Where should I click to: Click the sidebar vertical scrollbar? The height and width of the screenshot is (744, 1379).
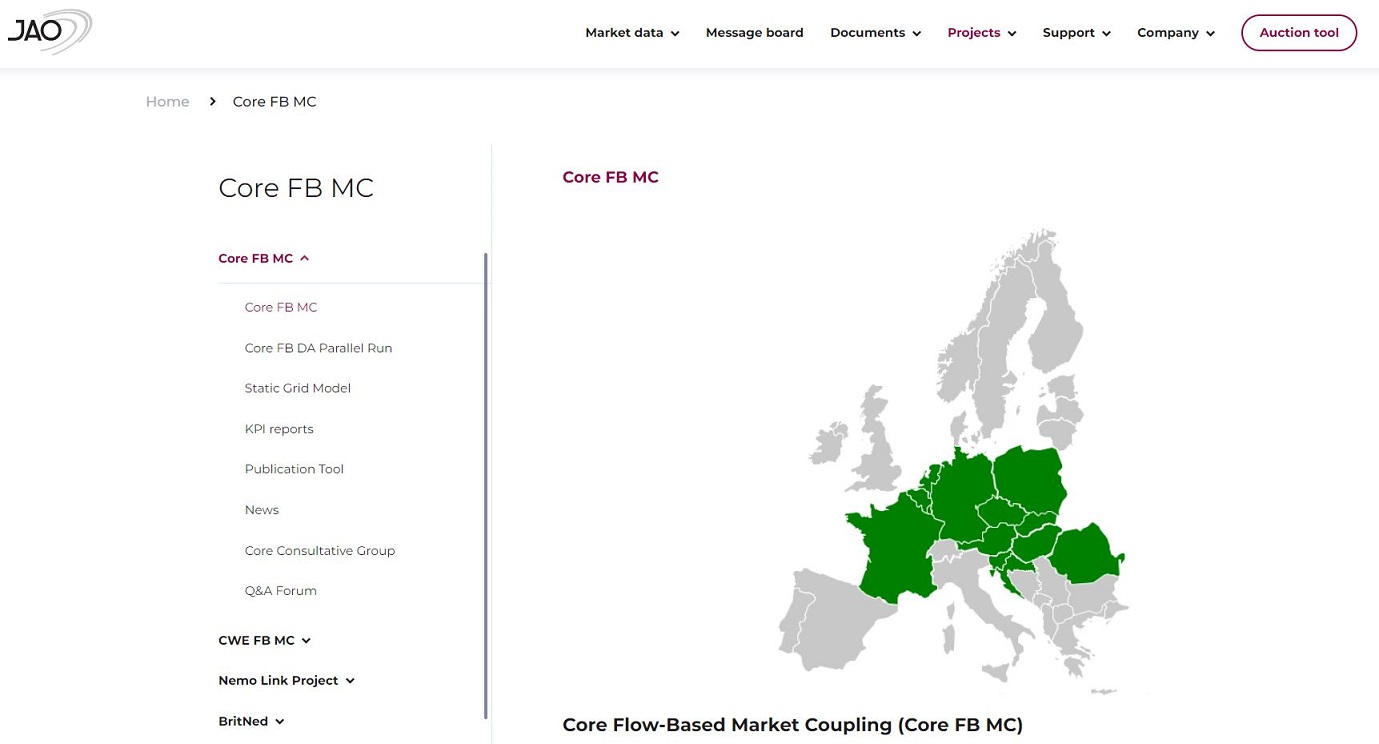(x=486, y=486)
